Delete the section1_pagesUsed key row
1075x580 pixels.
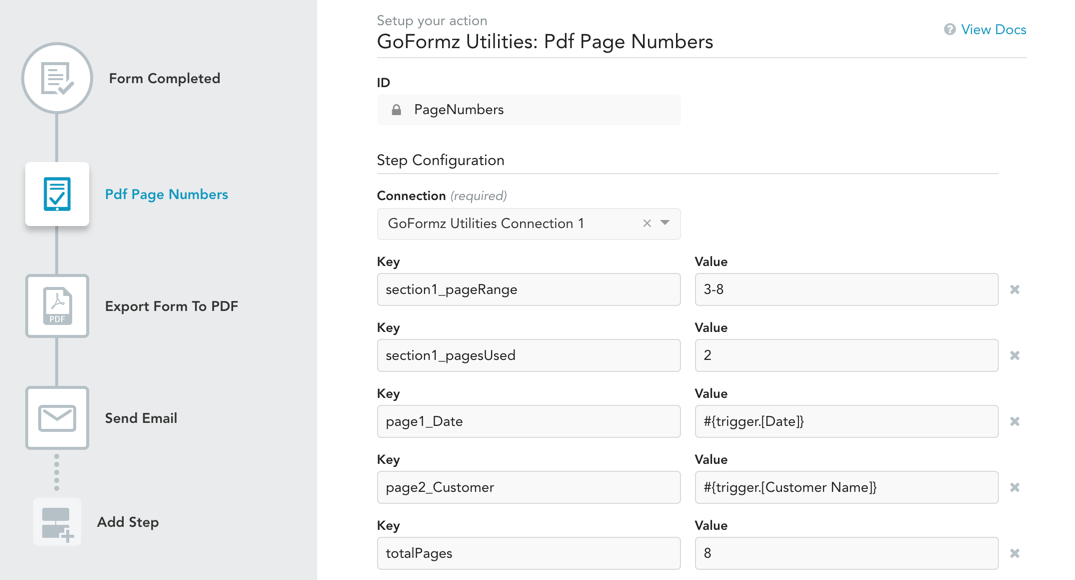point(1015,356)
